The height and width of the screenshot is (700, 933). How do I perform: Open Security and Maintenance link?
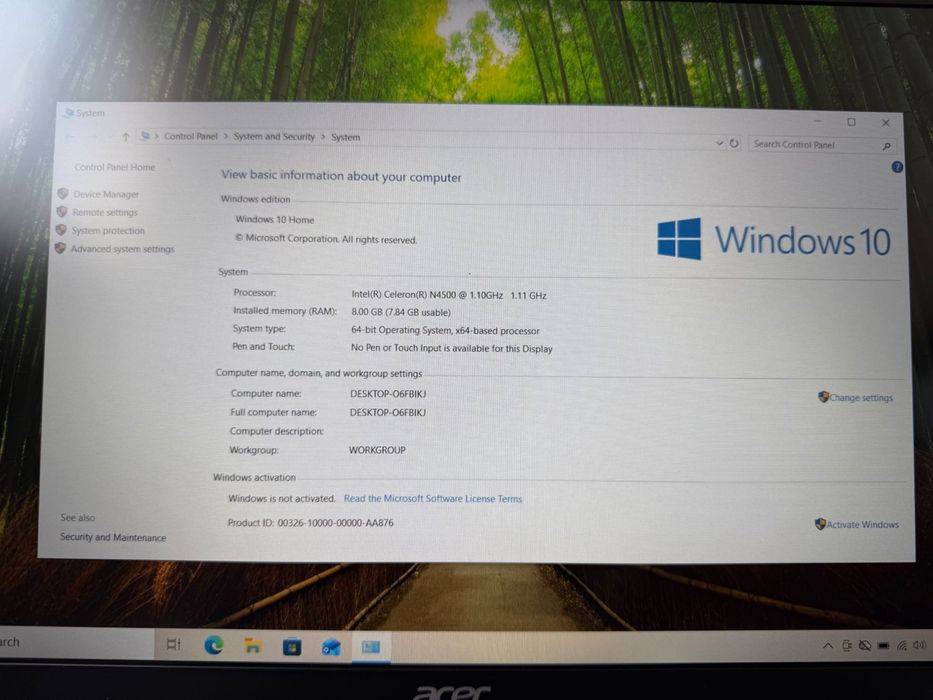tap(113, 538)
